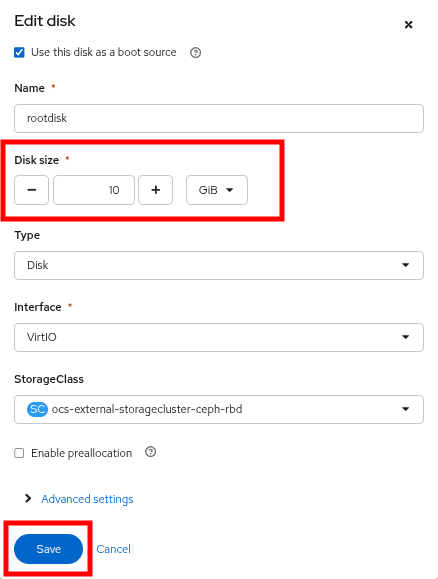Increase disk size with plus button
This screenshot has width=438, height=579.
(x=155, y=190)
